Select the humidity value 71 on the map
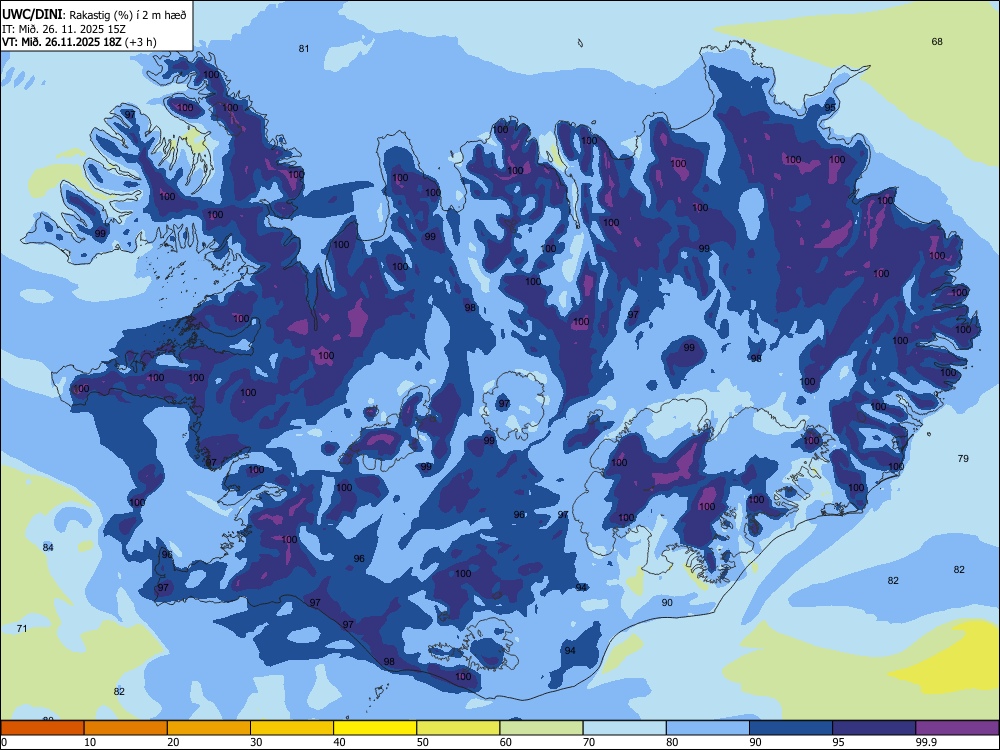Image resolution: width=1000 pixels, height=750 pixels. click(22, 628)
